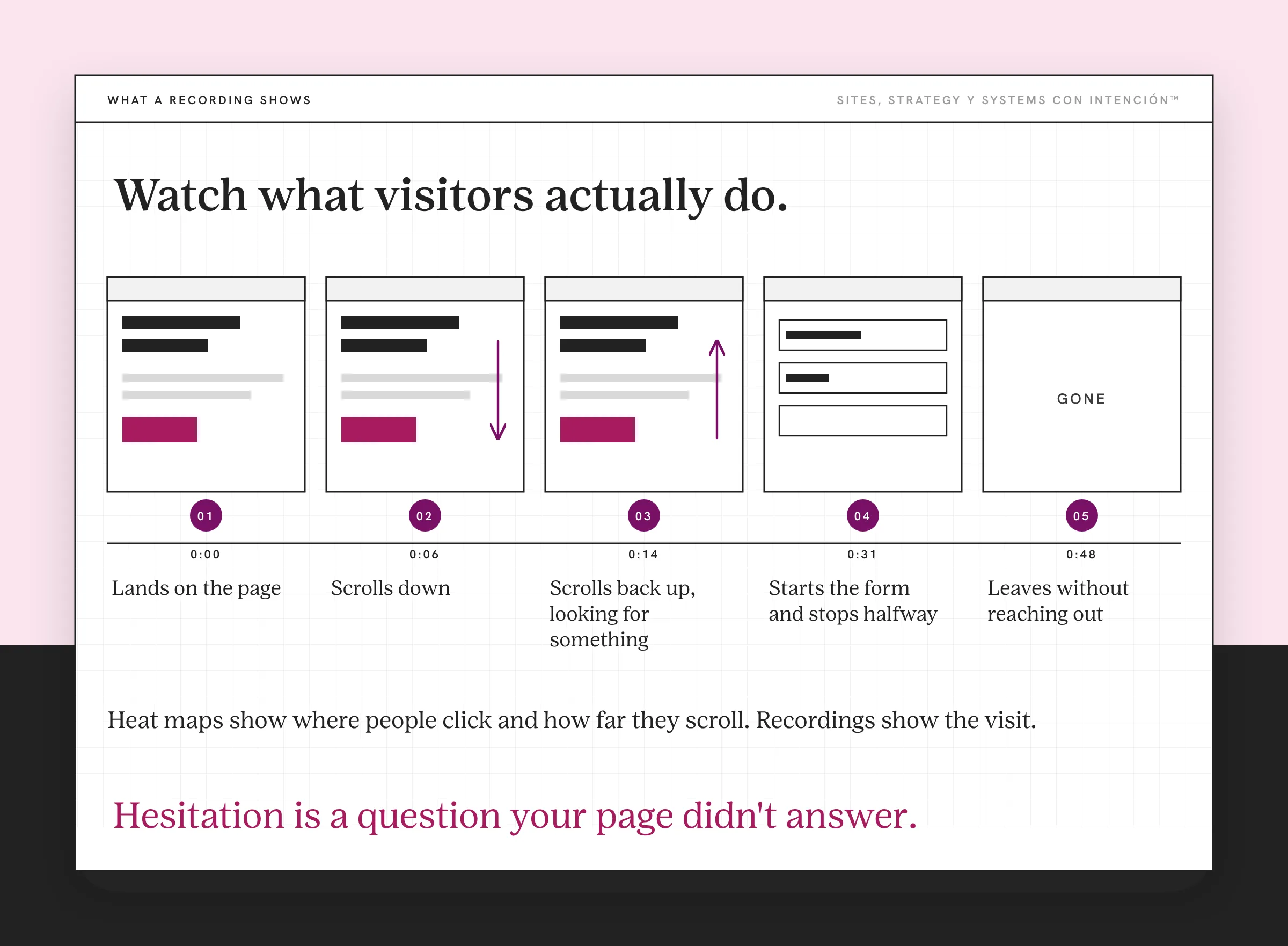
Task: Click the 0:14 timestamp
Action: [643, 554]
